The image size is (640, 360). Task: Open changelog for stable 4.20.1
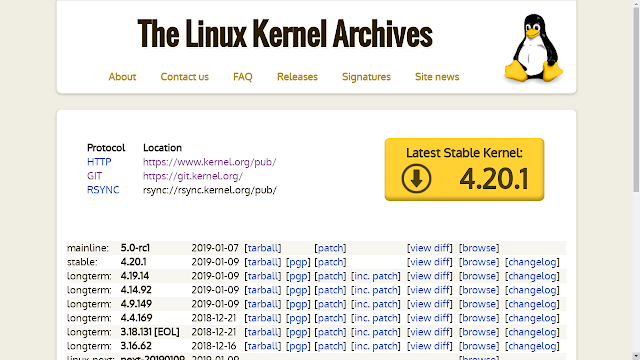point(532,262)
